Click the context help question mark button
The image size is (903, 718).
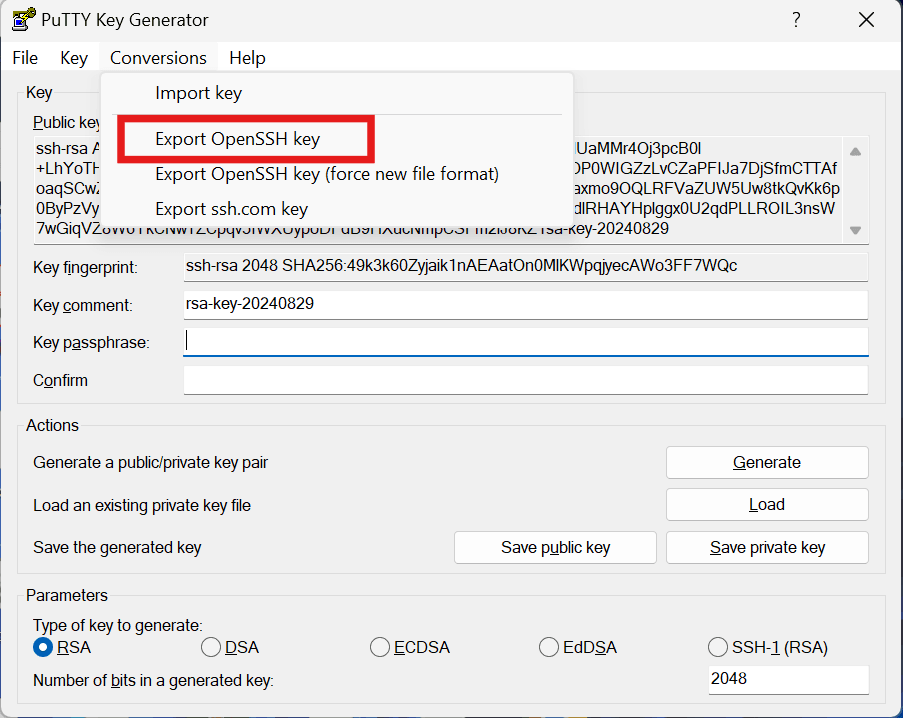point(796,20)
